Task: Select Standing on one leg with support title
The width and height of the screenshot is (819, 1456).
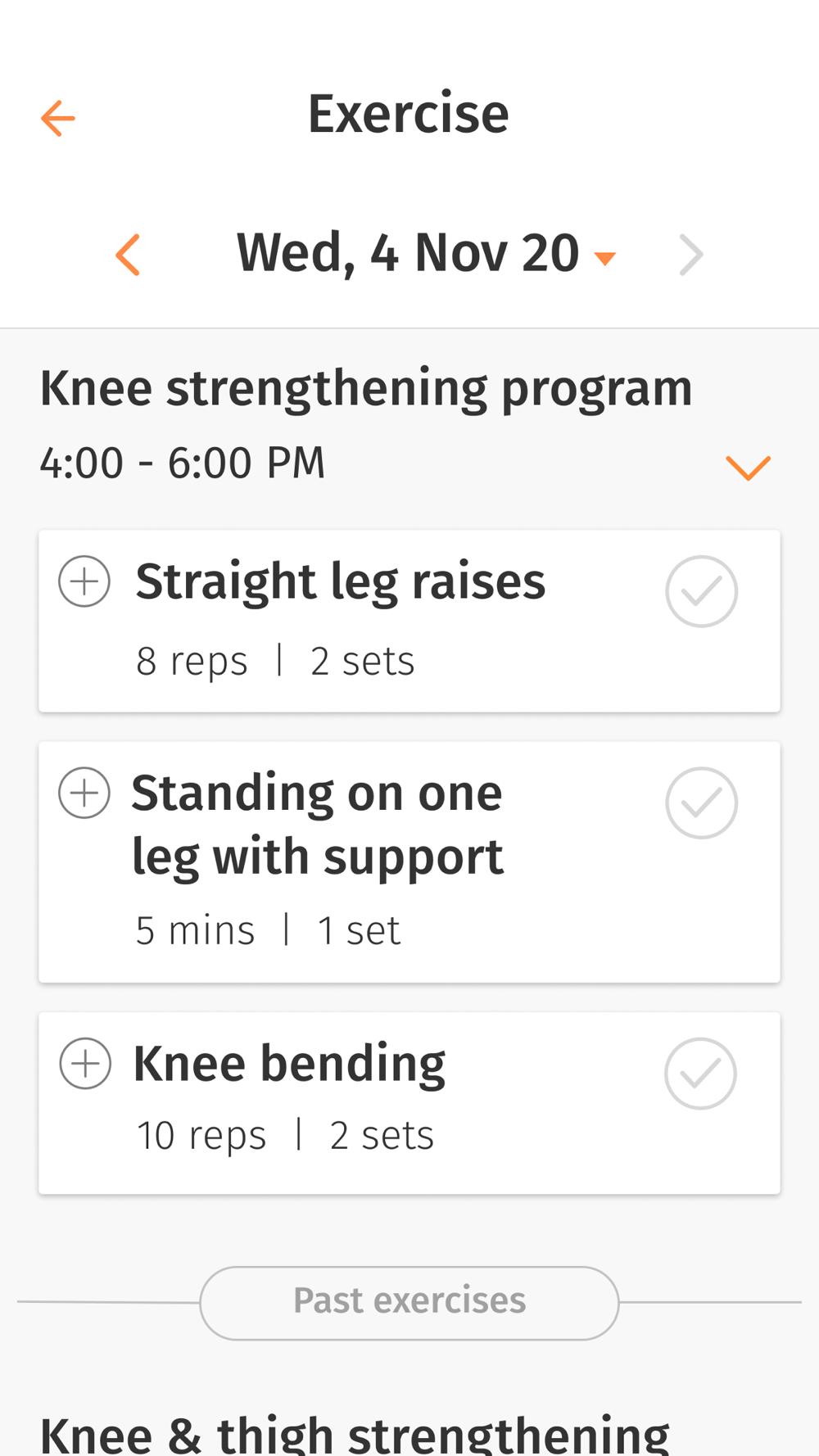Action: click(318, 825)
